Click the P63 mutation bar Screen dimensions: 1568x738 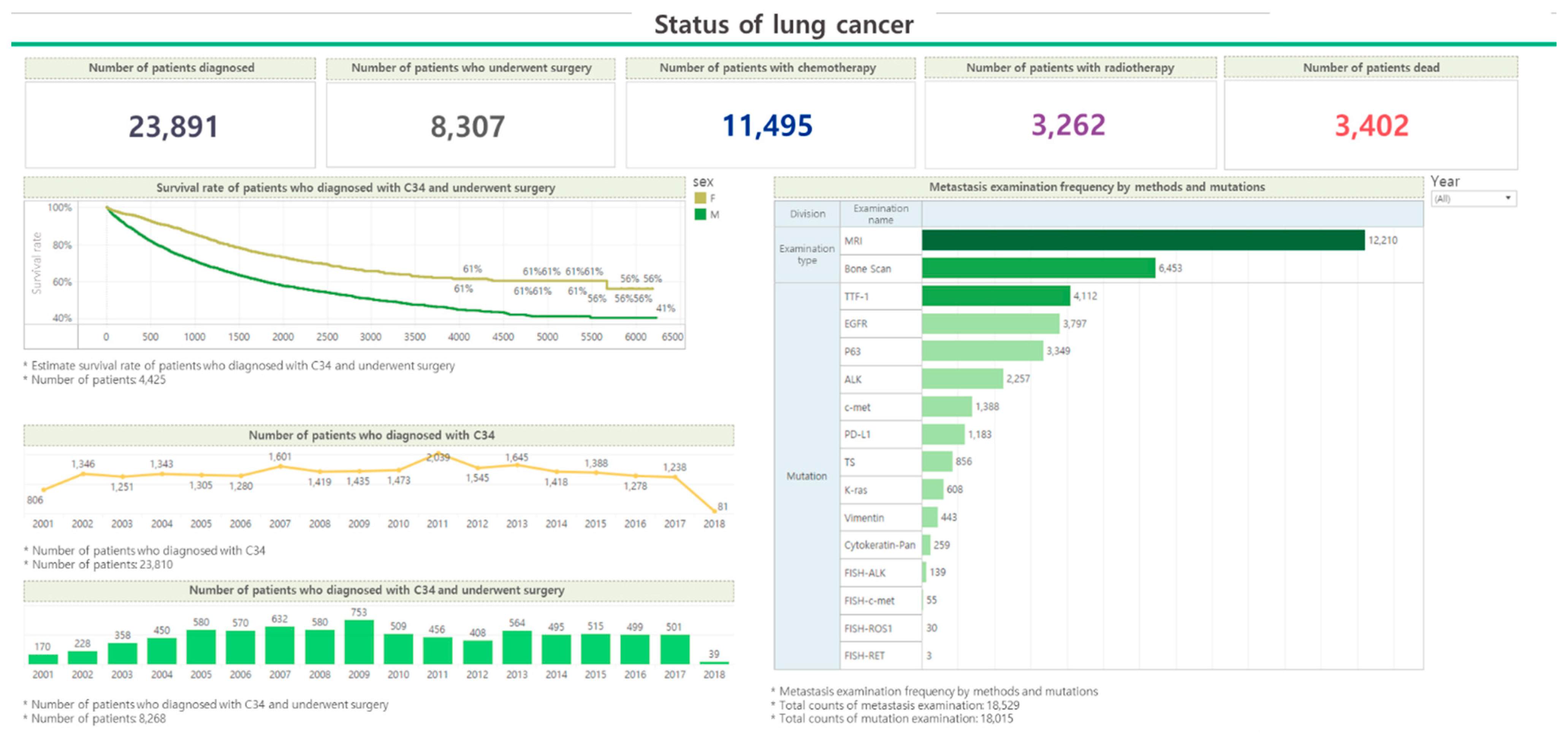982,352
